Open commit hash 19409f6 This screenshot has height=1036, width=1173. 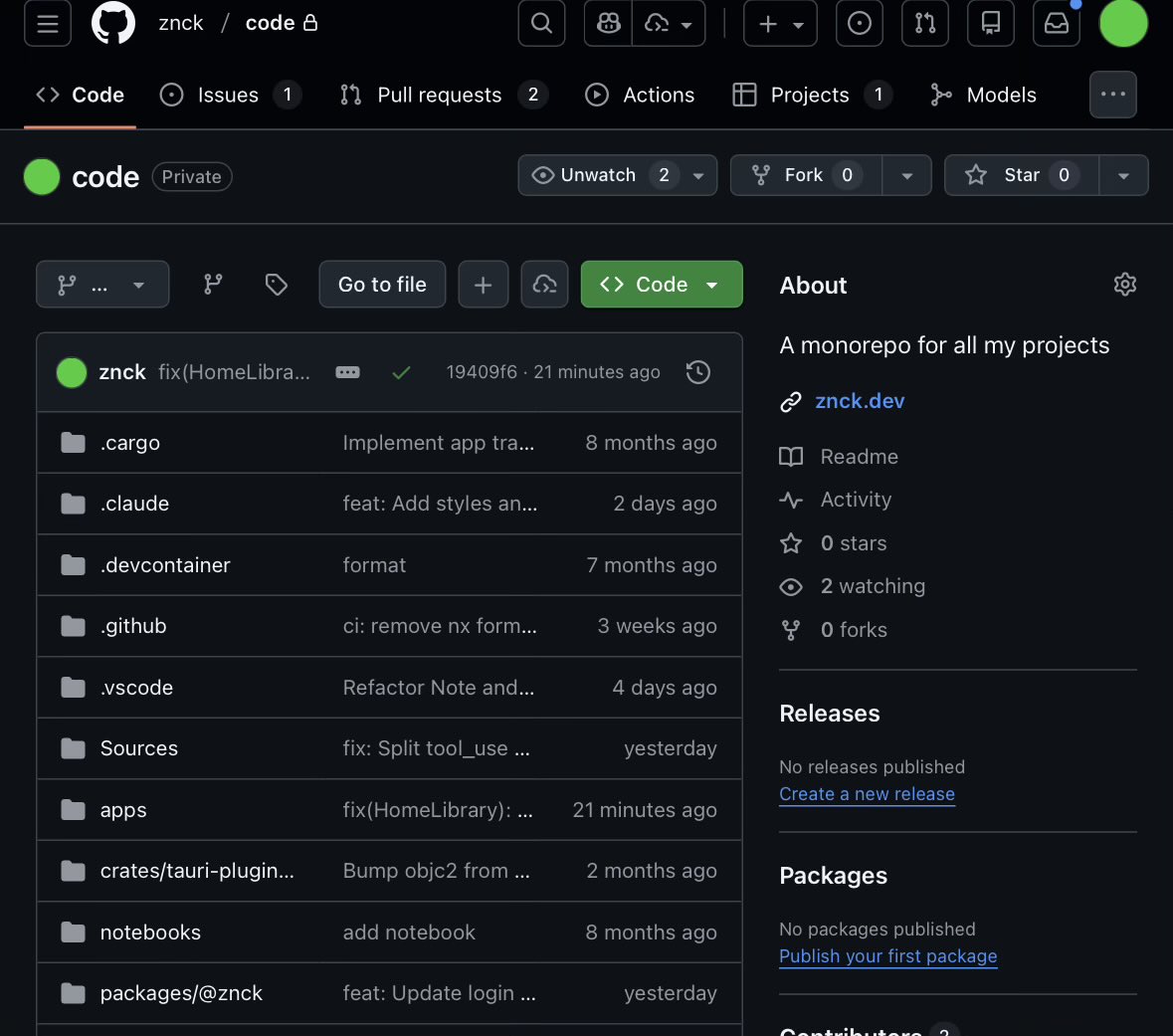[x=481, y=372]
